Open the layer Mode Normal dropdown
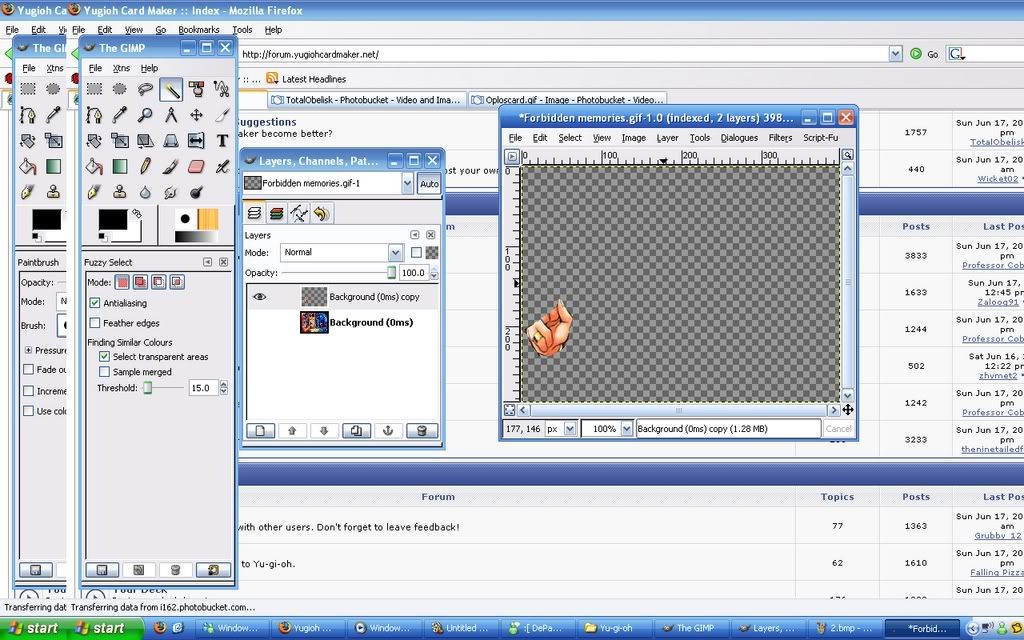The height and width of the screenshot is (640, 1024). pyautogui.click(x=395, y=252)
